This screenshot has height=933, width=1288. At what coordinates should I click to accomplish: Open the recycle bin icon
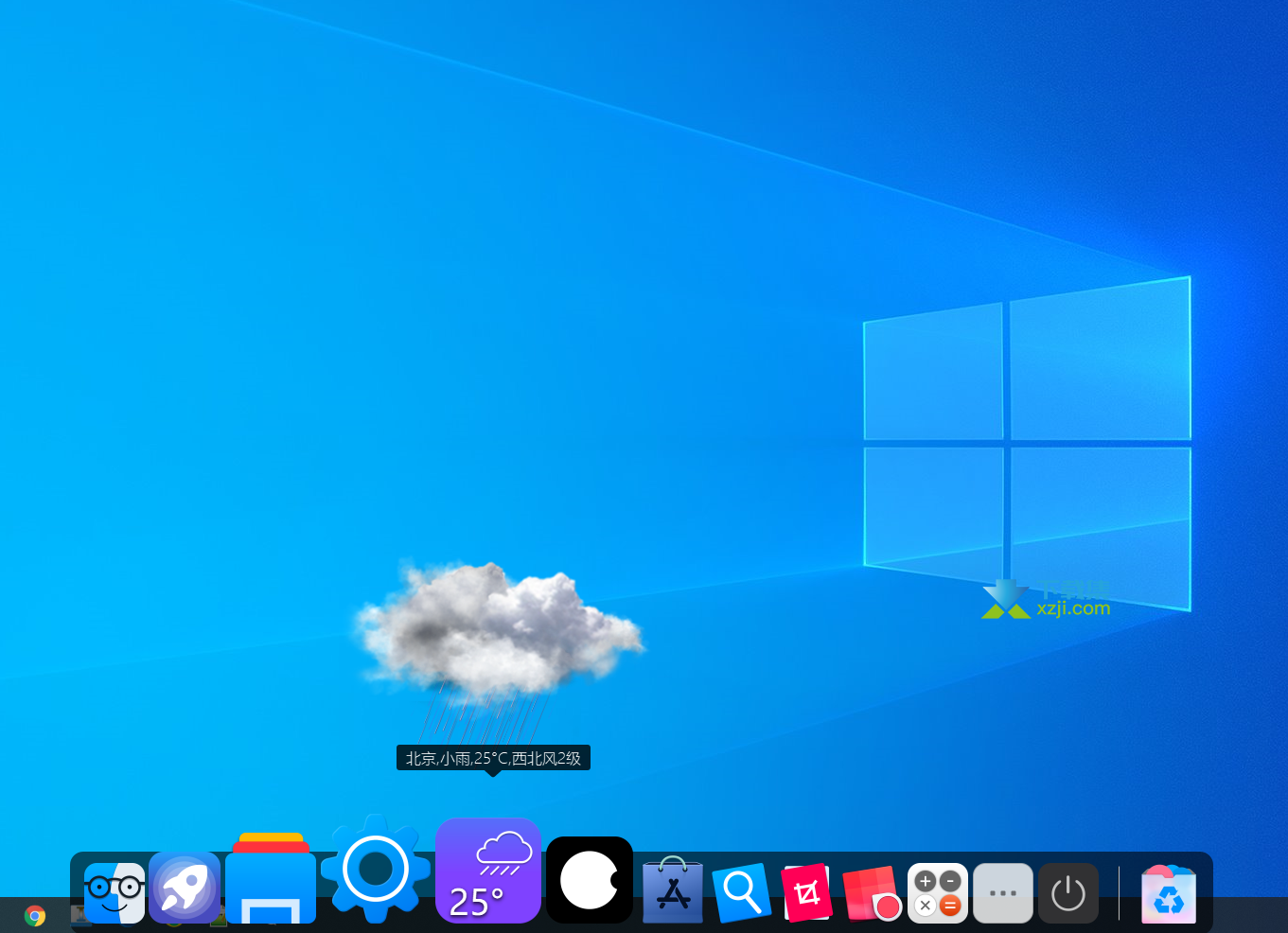click(x=1169, y=893)
